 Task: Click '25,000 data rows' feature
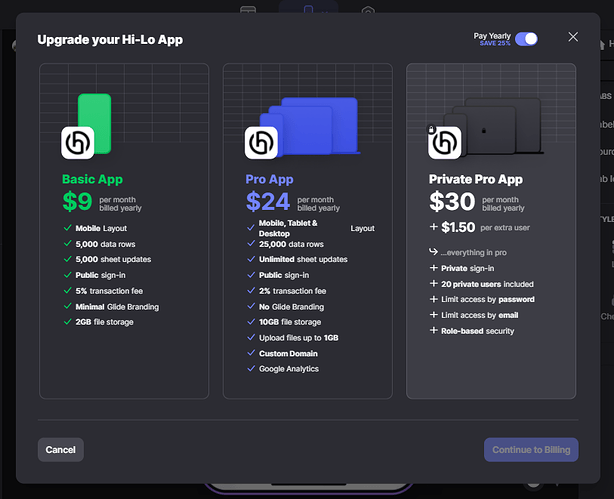tap(291, 244)
